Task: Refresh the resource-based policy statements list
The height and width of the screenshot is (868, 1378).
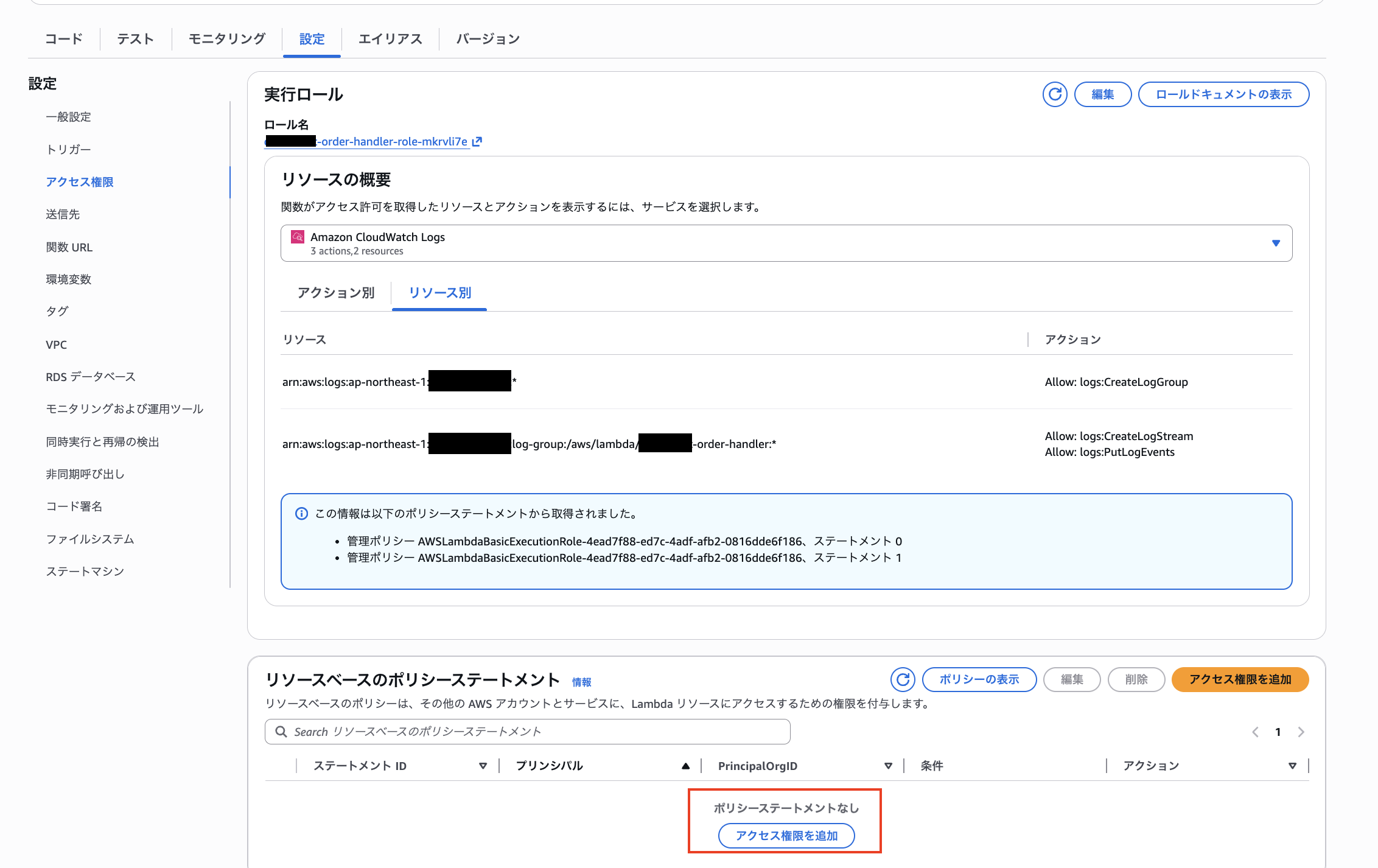Action: 903,679
